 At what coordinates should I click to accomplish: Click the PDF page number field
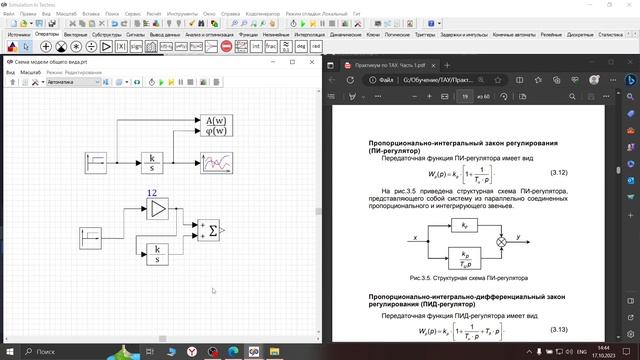(x=464, y=97)
